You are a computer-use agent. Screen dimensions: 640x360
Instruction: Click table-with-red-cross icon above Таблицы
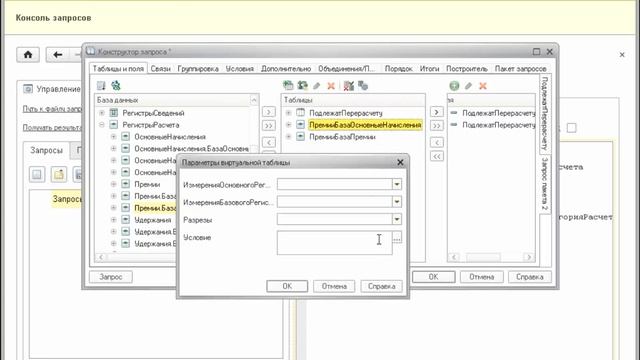(x=349, y=86)
